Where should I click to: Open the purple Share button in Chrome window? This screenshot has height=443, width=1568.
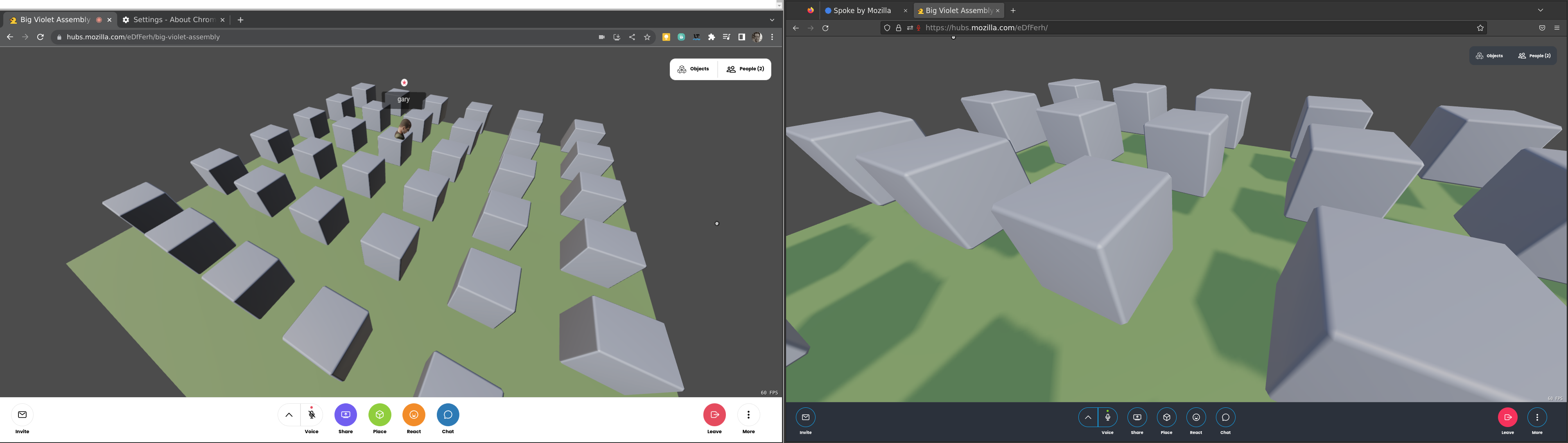(346, 415)
